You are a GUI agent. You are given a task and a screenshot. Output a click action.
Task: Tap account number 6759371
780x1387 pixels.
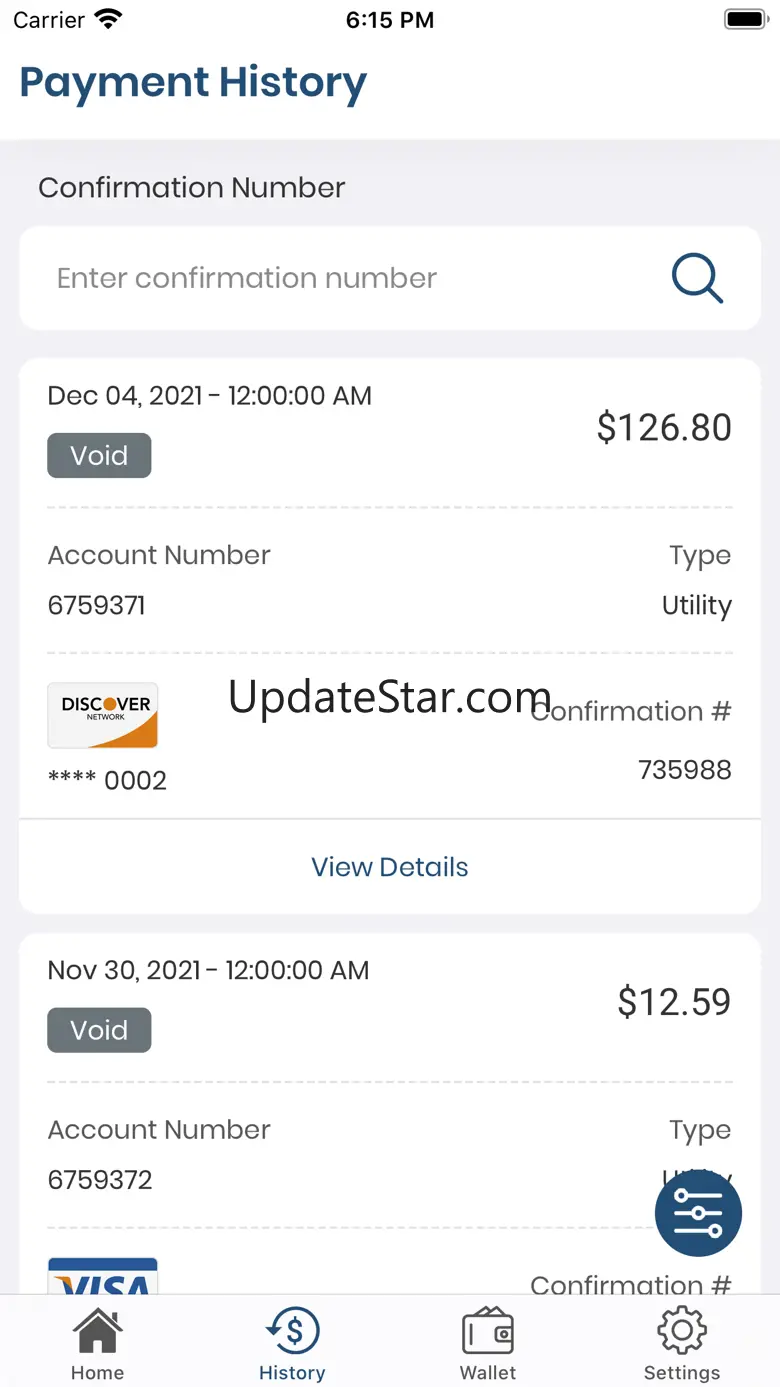pyautogui.click(x=97, y=606)
